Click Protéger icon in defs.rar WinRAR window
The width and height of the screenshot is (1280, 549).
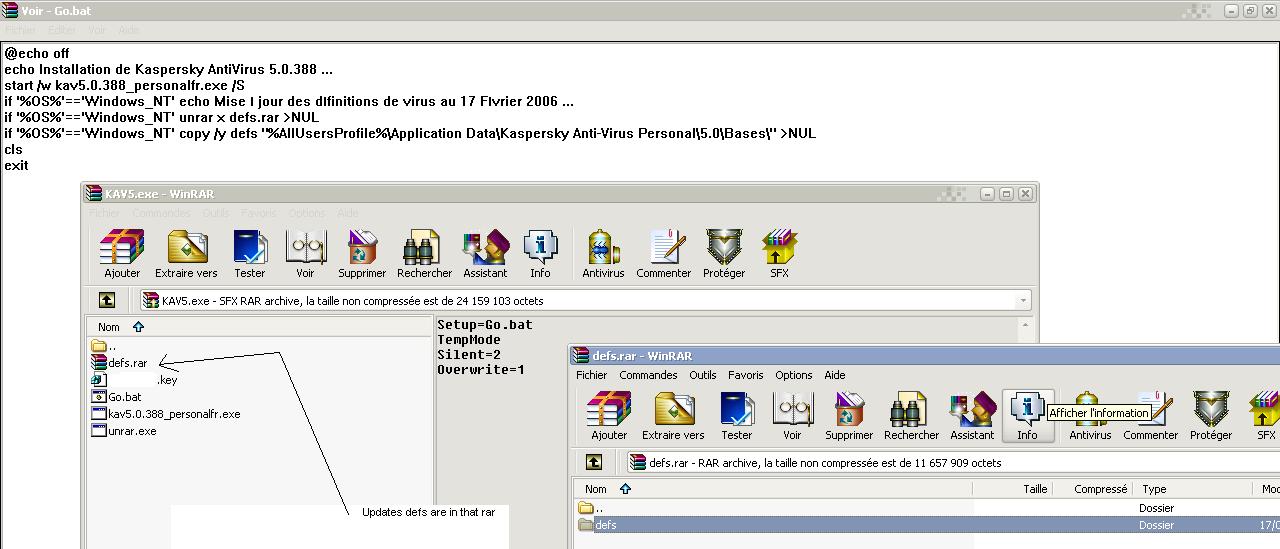[1211, 416]
